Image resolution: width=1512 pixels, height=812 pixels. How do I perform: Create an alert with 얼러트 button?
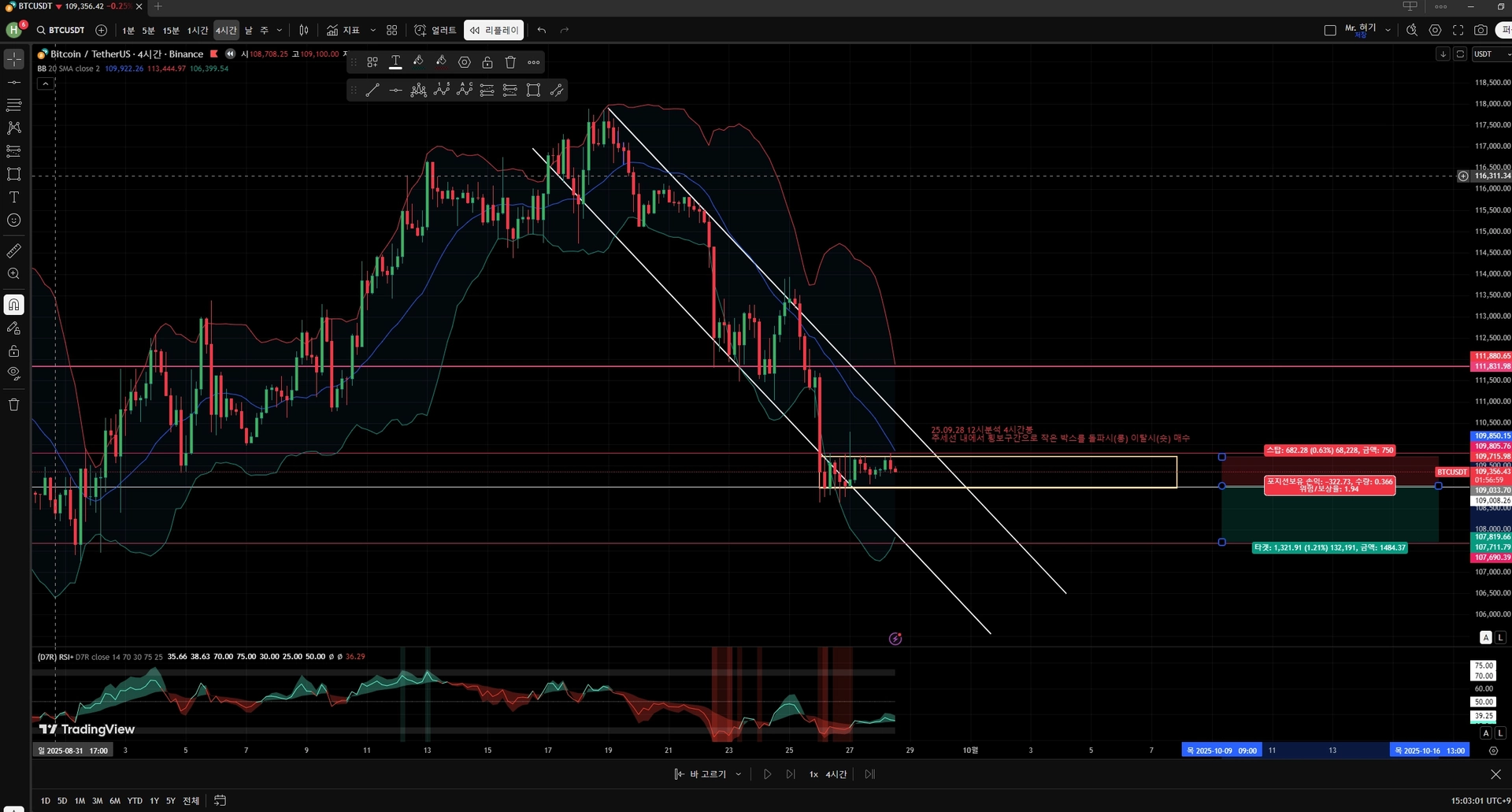[x=435, y=30]
